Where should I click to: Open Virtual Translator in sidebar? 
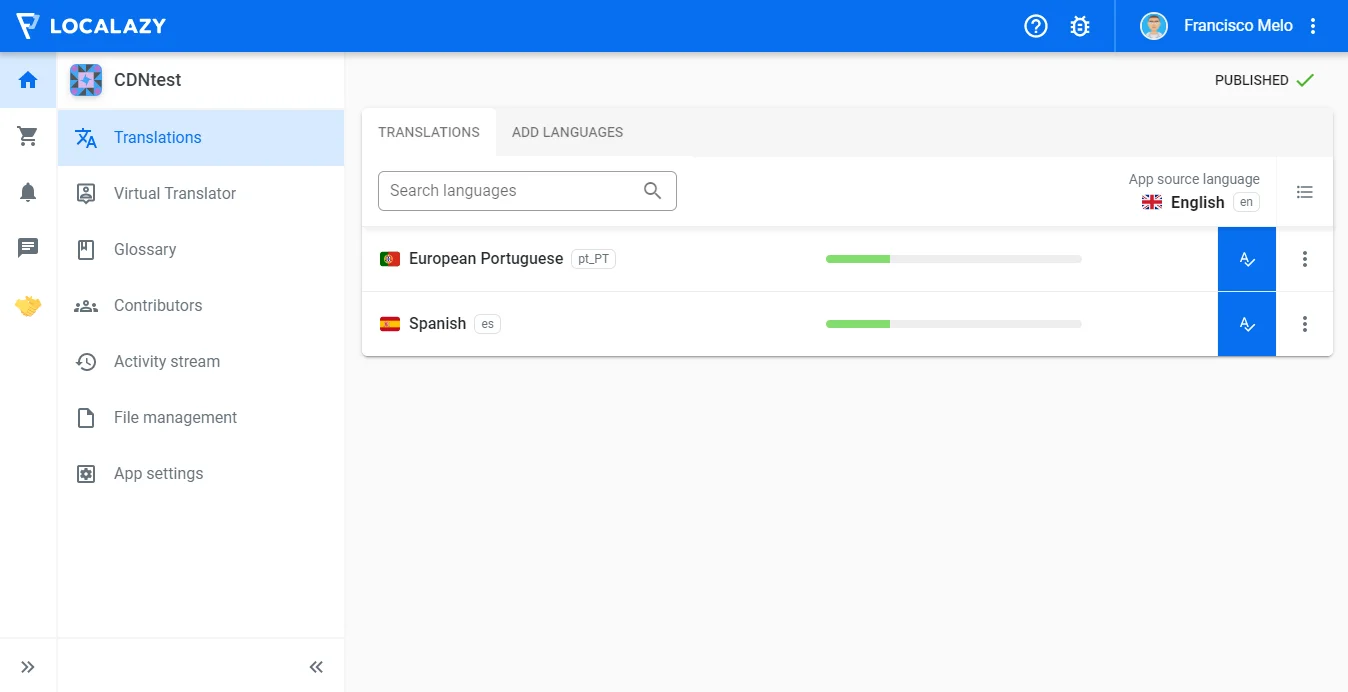pyautogui.click(x=175, y=194)
